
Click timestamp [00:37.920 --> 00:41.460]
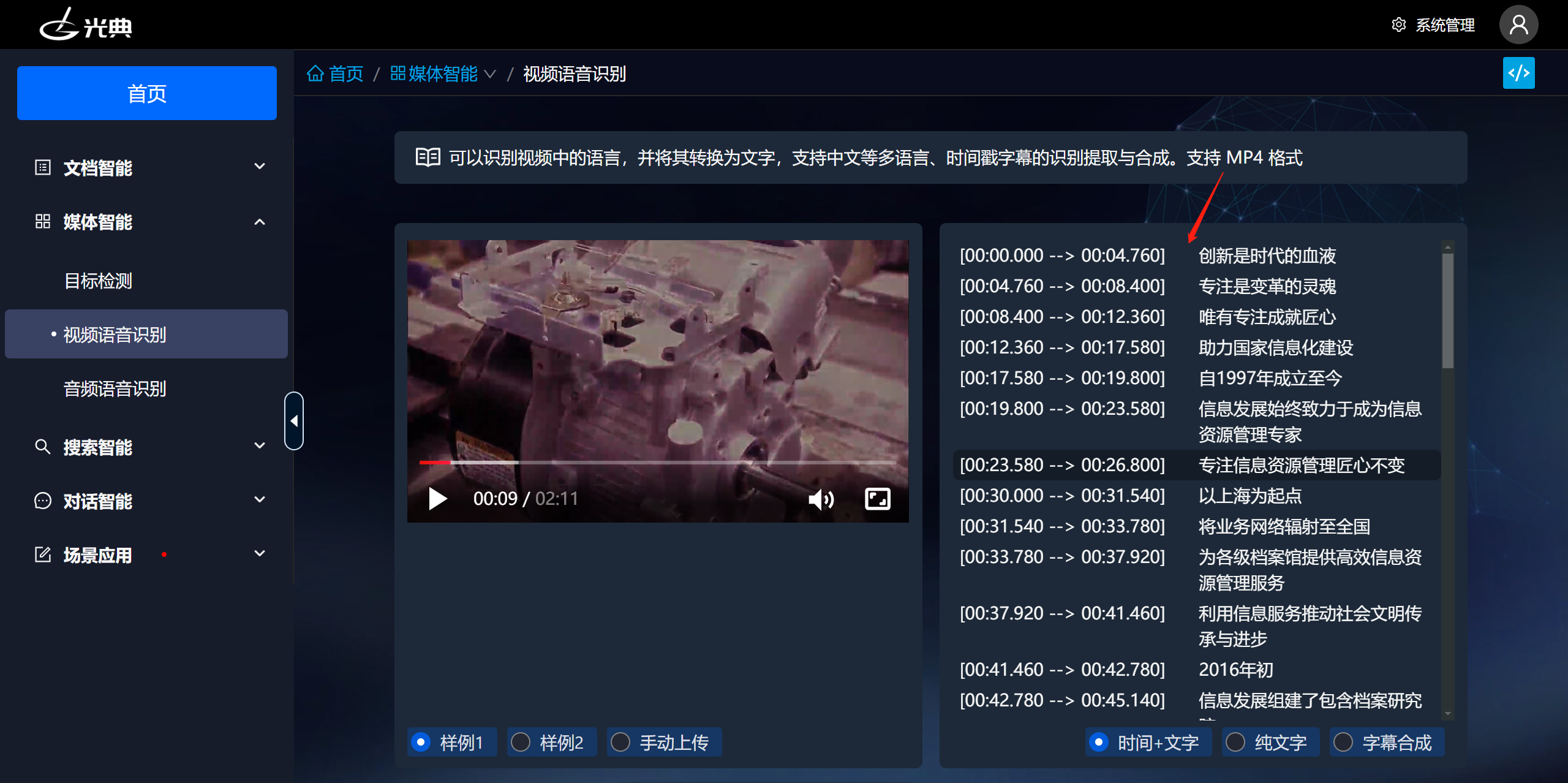click(x=1062, y=613)
